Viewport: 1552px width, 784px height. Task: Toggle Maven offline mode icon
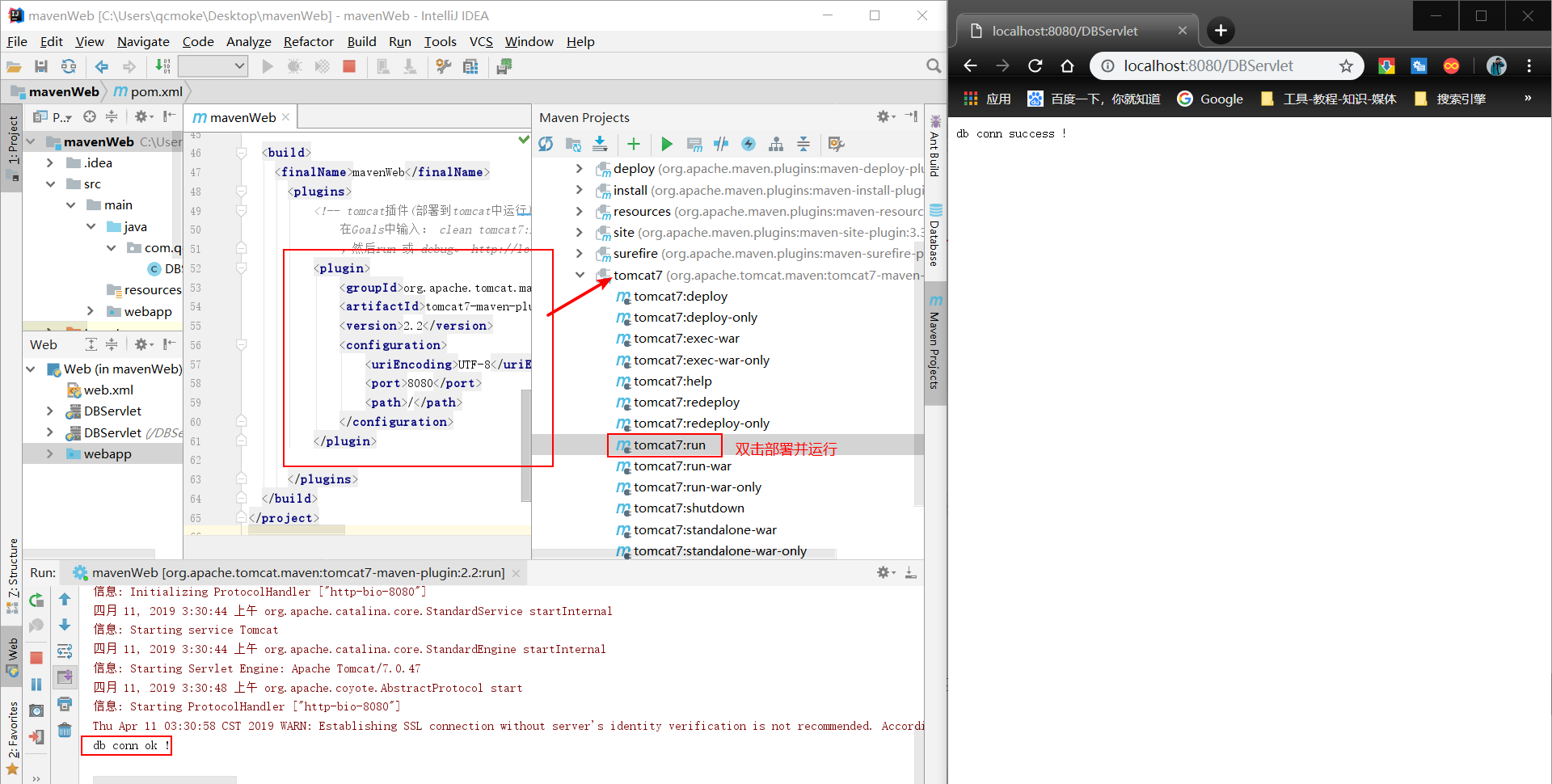[x=721, y=144]
